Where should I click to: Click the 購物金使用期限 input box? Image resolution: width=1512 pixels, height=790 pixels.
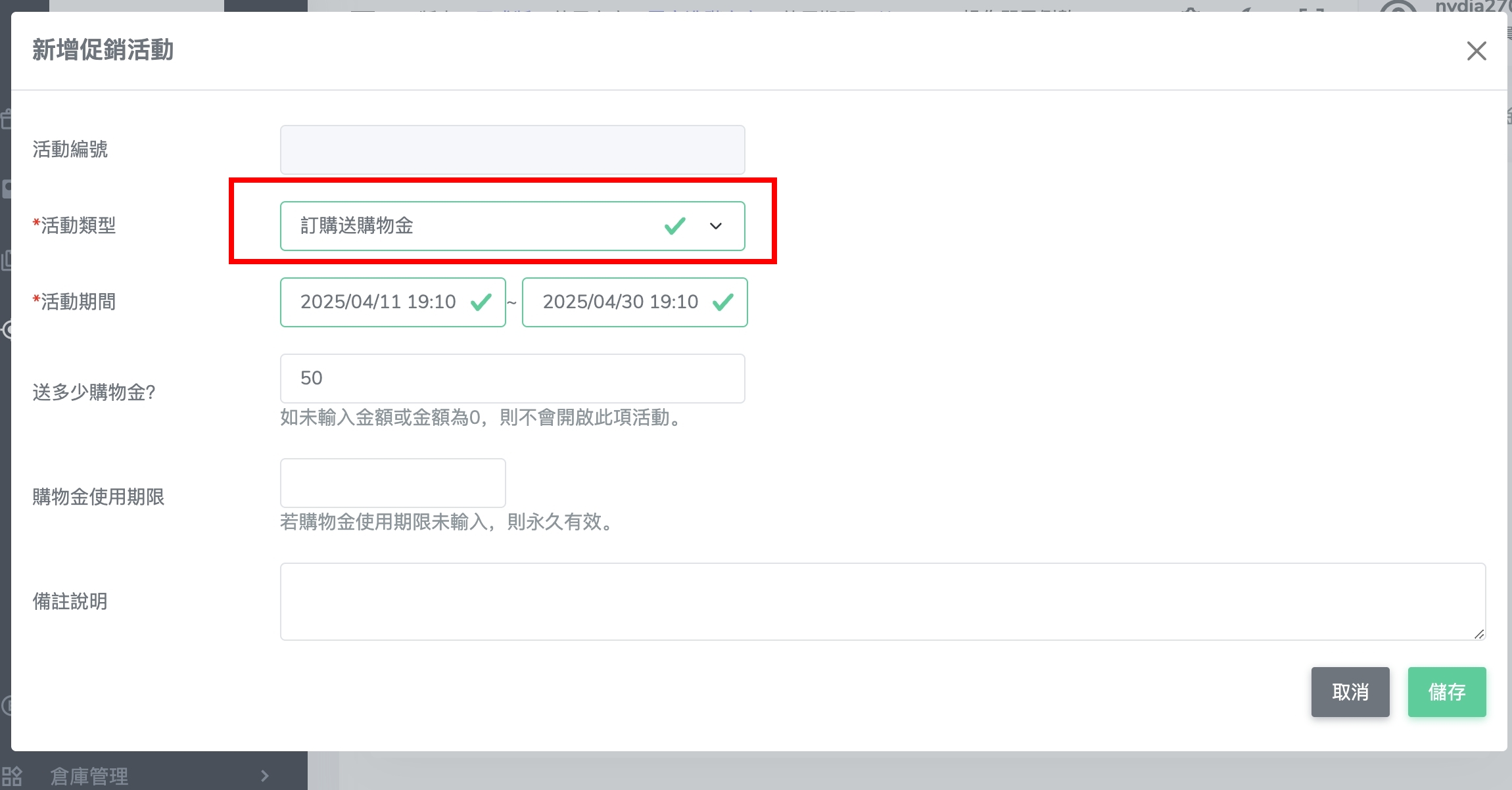click(x=392, y=483)
